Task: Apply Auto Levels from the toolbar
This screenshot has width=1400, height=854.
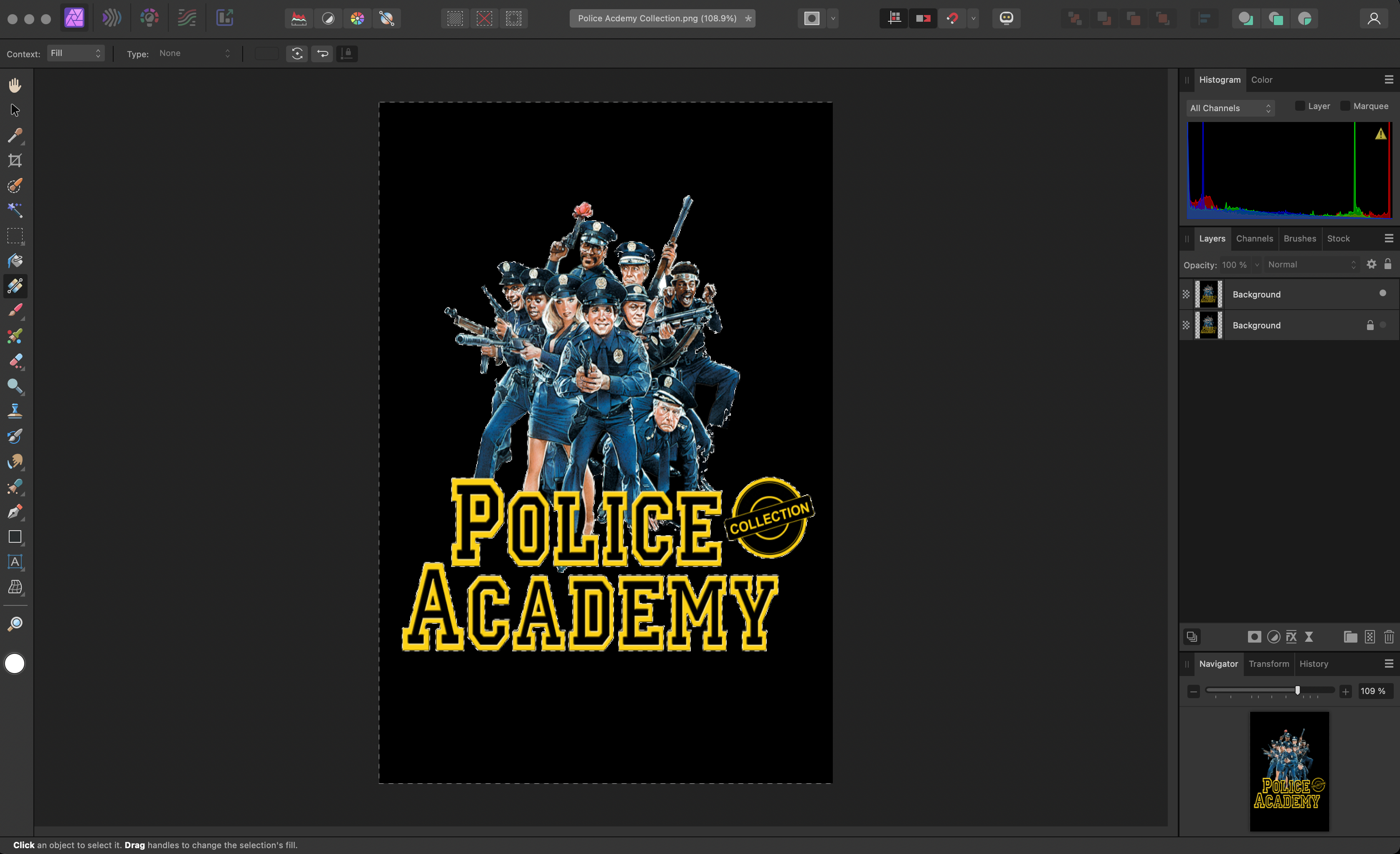Action: tap(299, 19)
